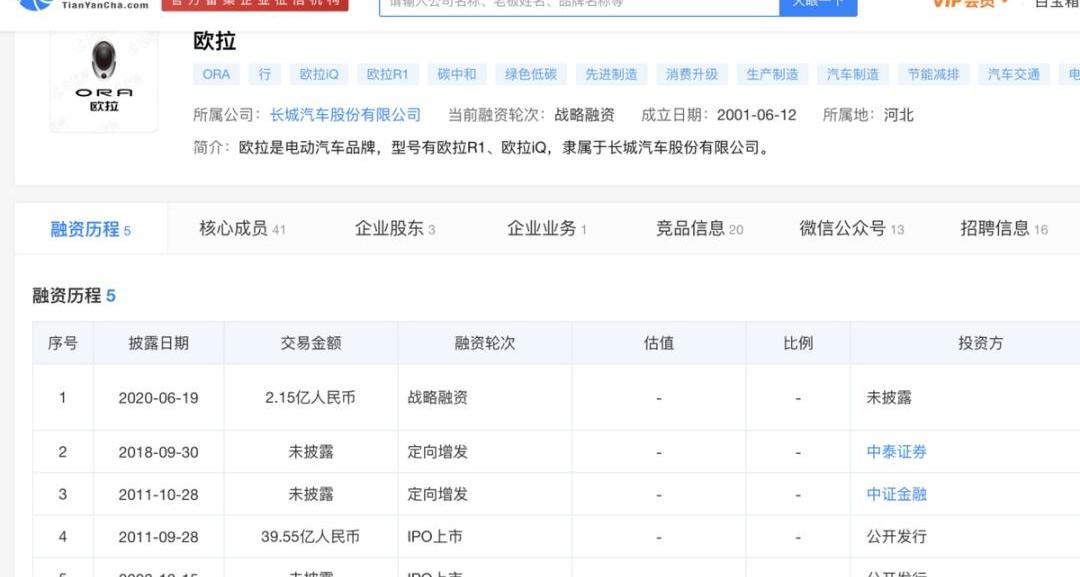Click the 所属地 value 河北
The height and width of the screenshot is (577, 1080).
tap(898, 115)
